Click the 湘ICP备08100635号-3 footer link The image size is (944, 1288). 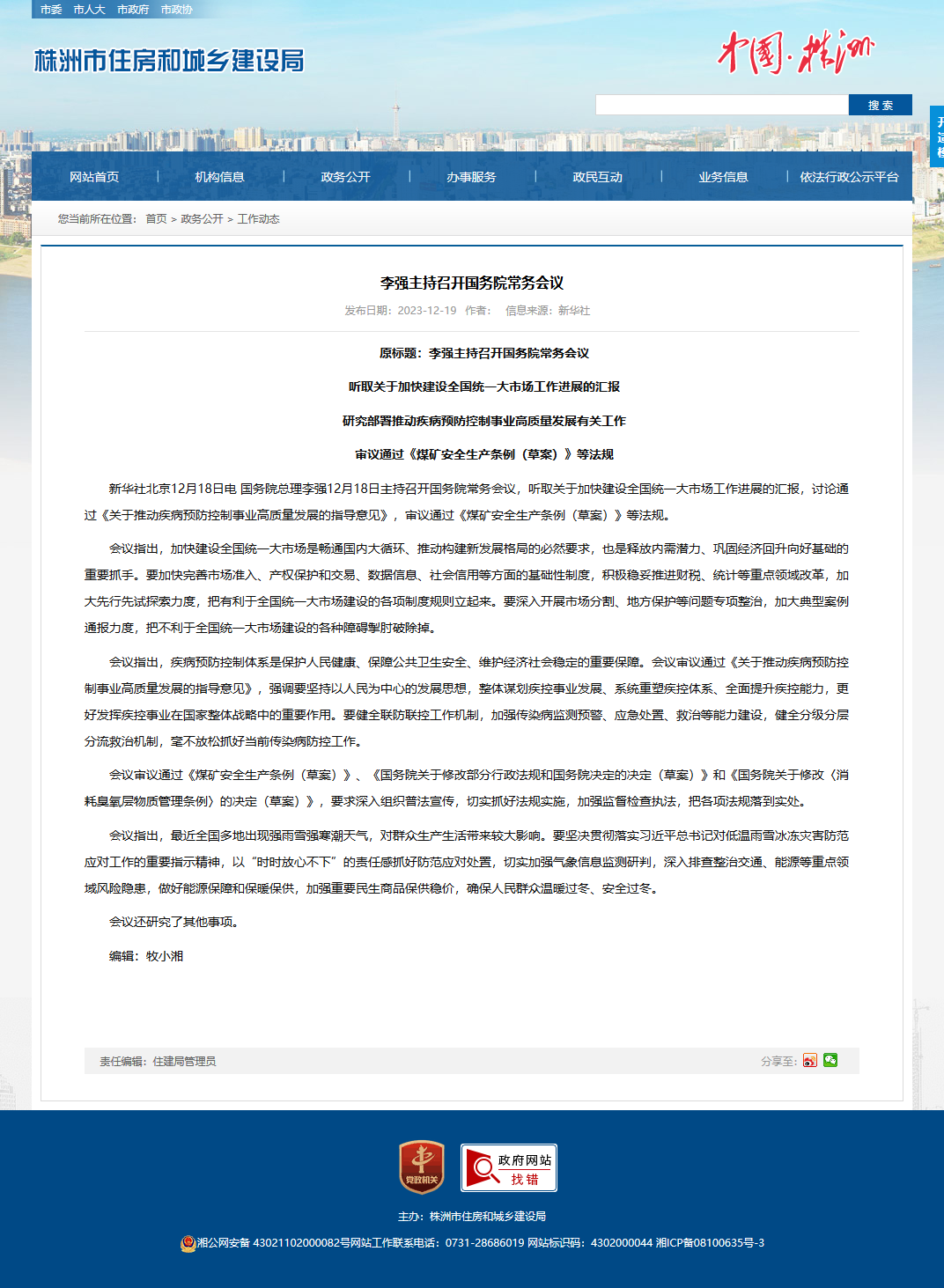(710, 1243)
